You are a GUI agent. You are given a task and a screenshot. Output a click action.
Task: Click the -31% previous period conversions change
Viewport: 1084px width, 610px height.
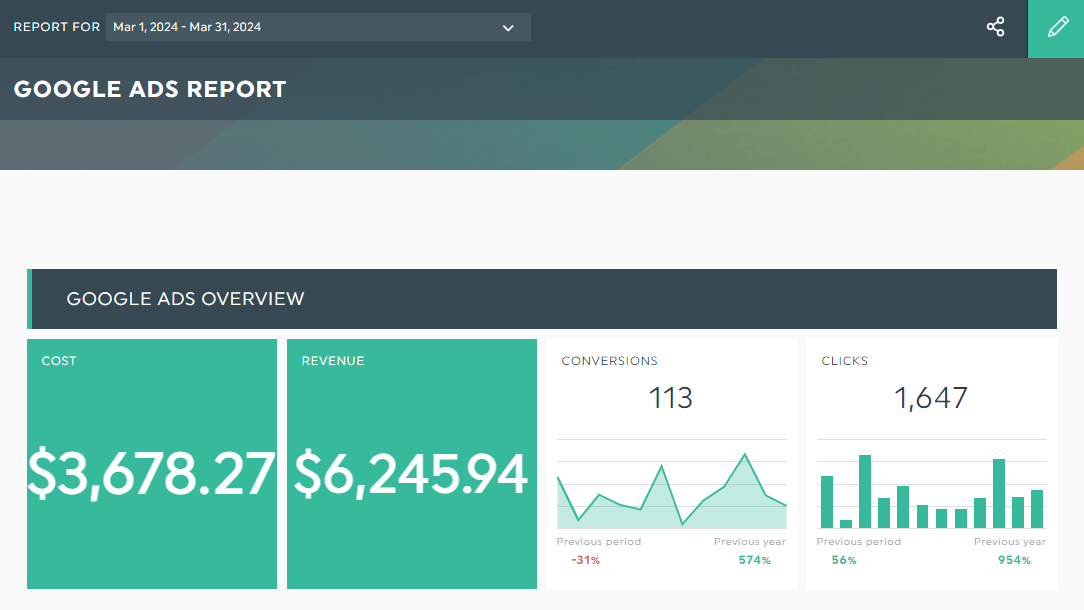coord(586,560)
